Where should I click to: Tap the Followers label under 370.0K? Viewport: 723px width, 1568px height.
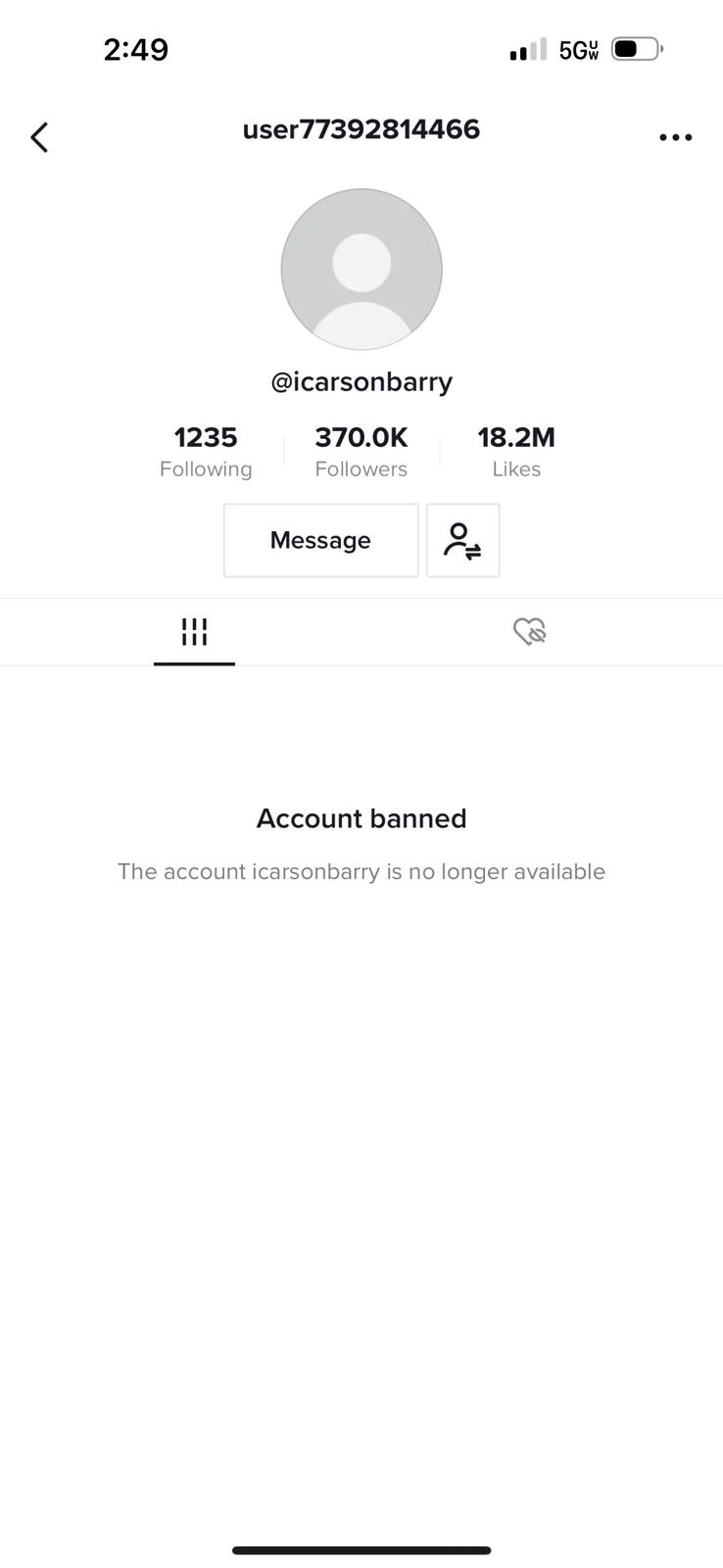coord(361,469)
